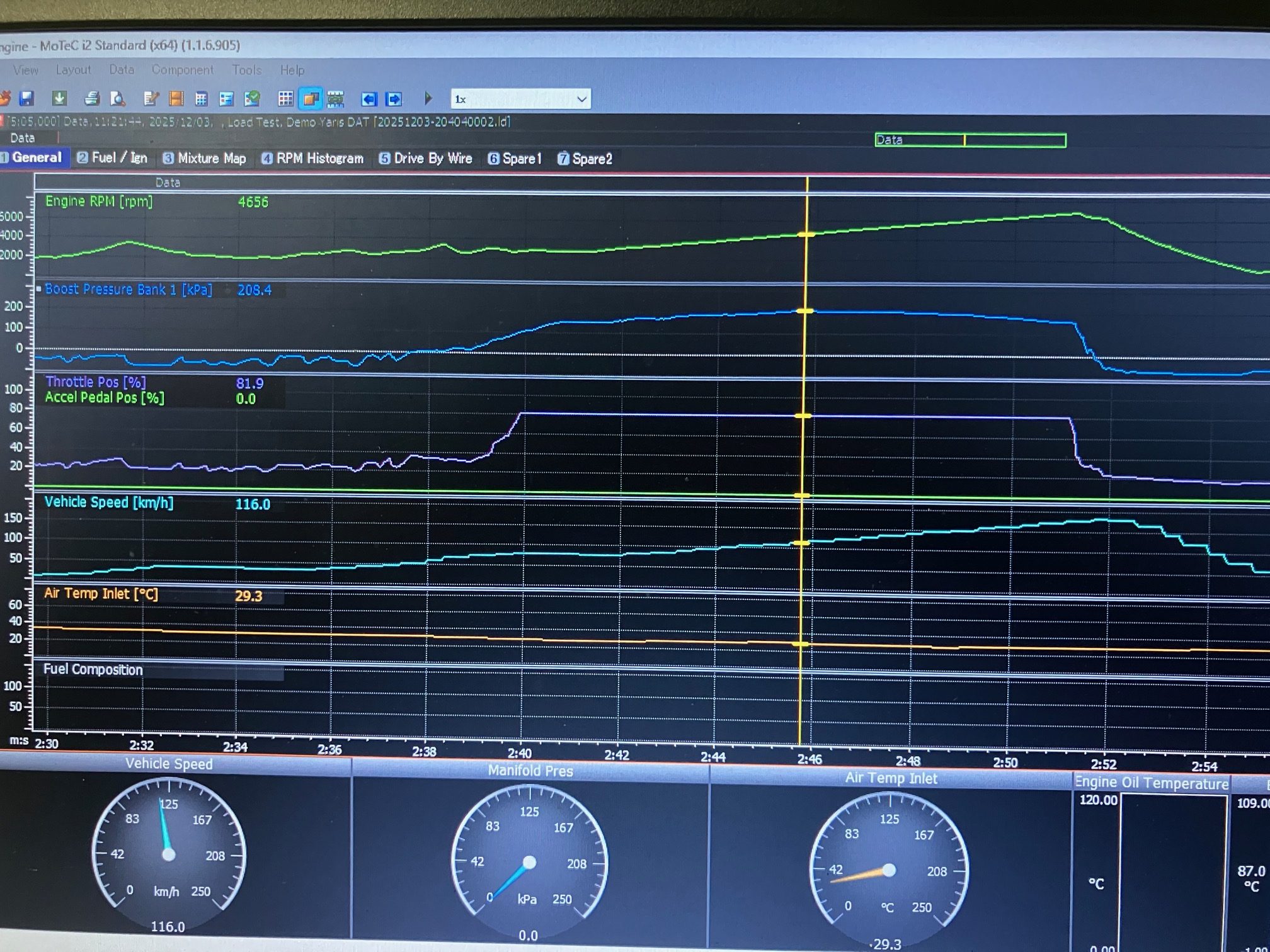Open the Component menu

[182, 70]
